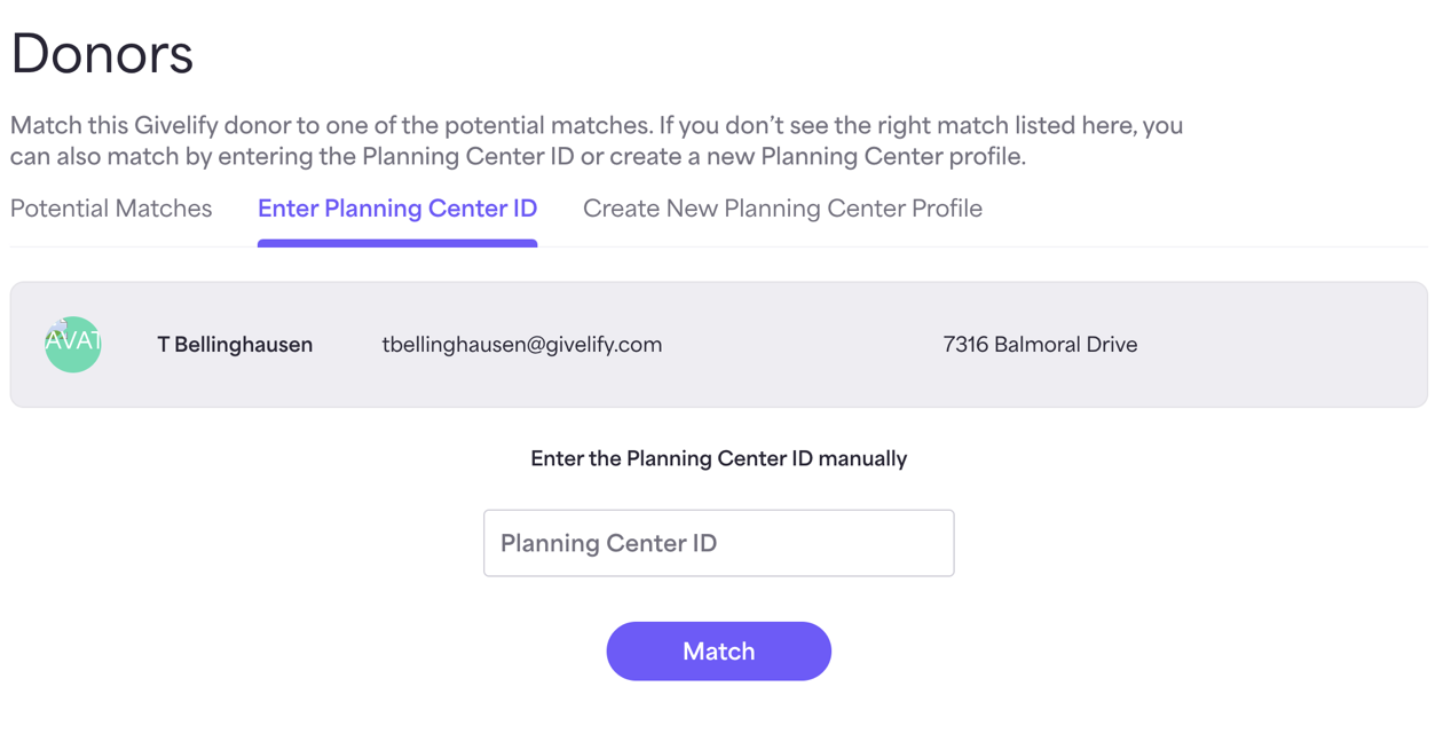Click the 'Match this Givelify donor' description line
This screenshot has width=1436, height=746.
[x=596, y=126]
